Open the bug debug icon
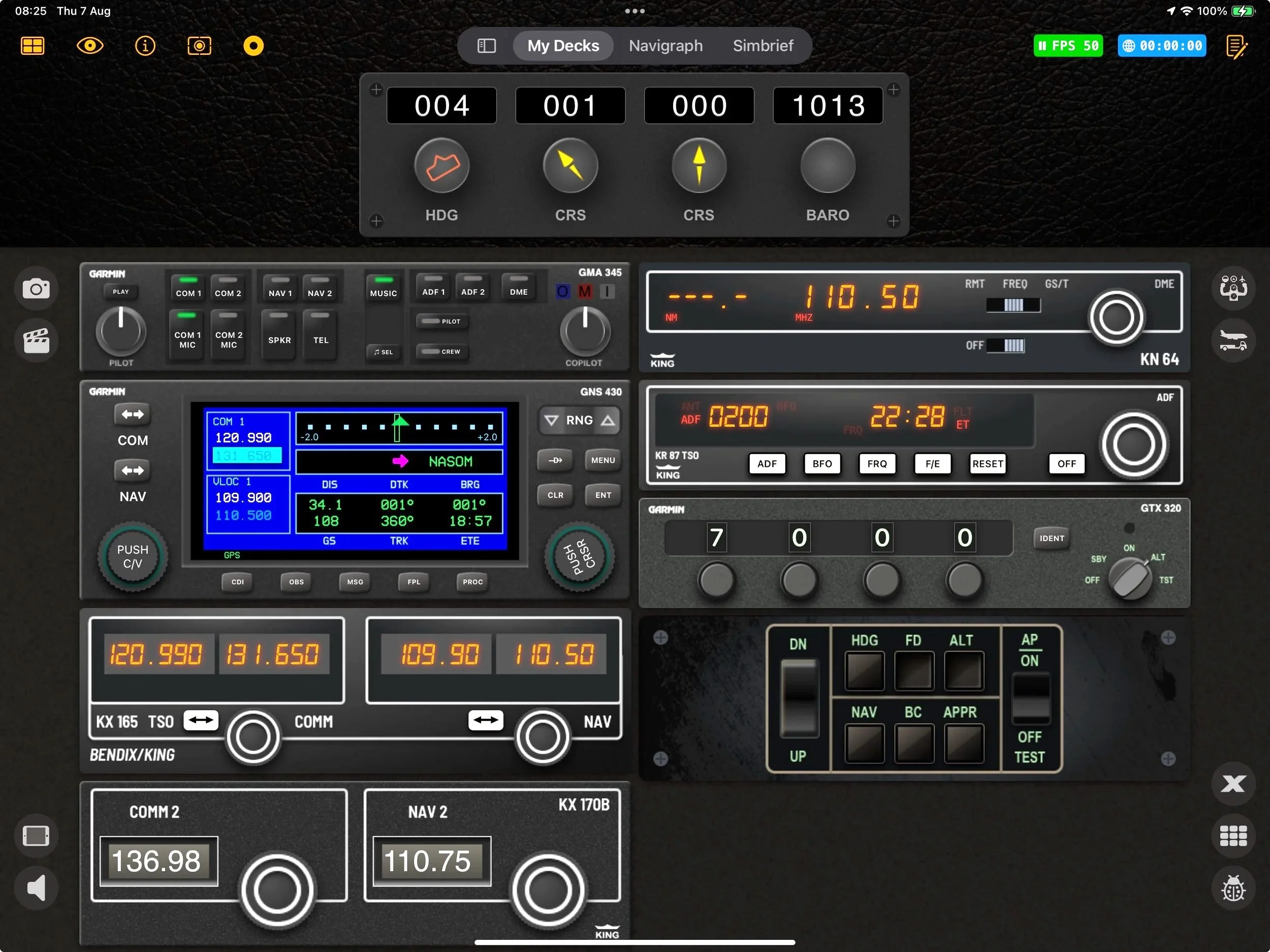Image resolution: width=1270 pixels, height=952 pixels. [x=1233, y=889]
